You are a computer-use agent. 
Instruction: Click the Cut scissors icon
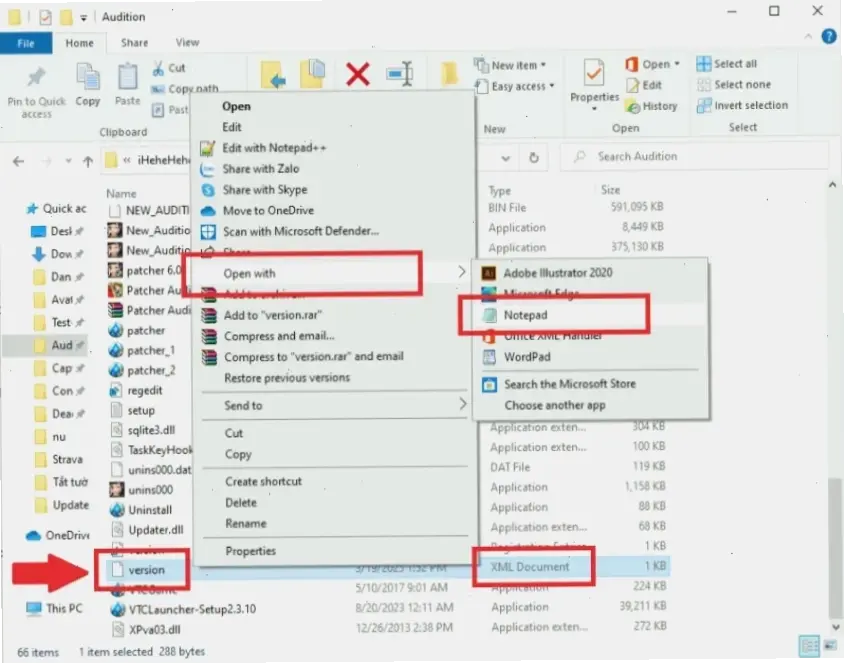(x=158, y=68)
